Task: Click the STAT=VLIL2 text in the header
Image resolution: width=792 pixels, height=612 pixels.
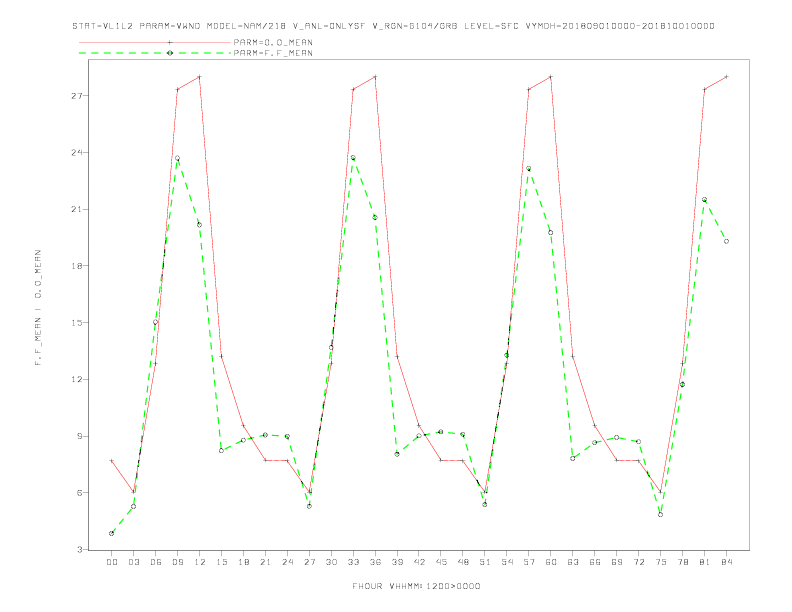Action: pyautogui.click(x=103, y=26)
